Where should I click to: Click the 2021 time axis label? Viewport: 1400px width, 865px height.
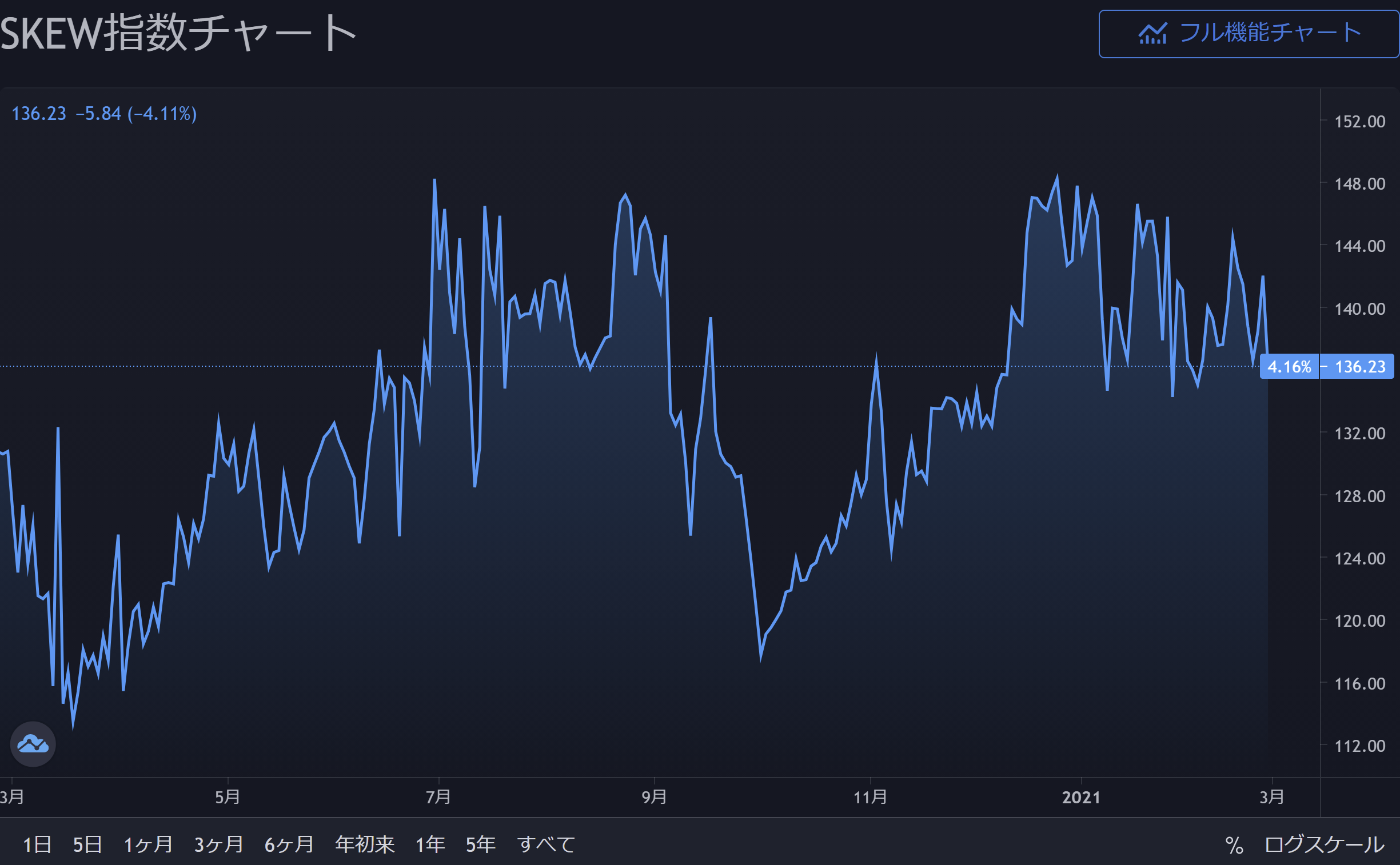pyautogui.click(x=1080, y=798)
